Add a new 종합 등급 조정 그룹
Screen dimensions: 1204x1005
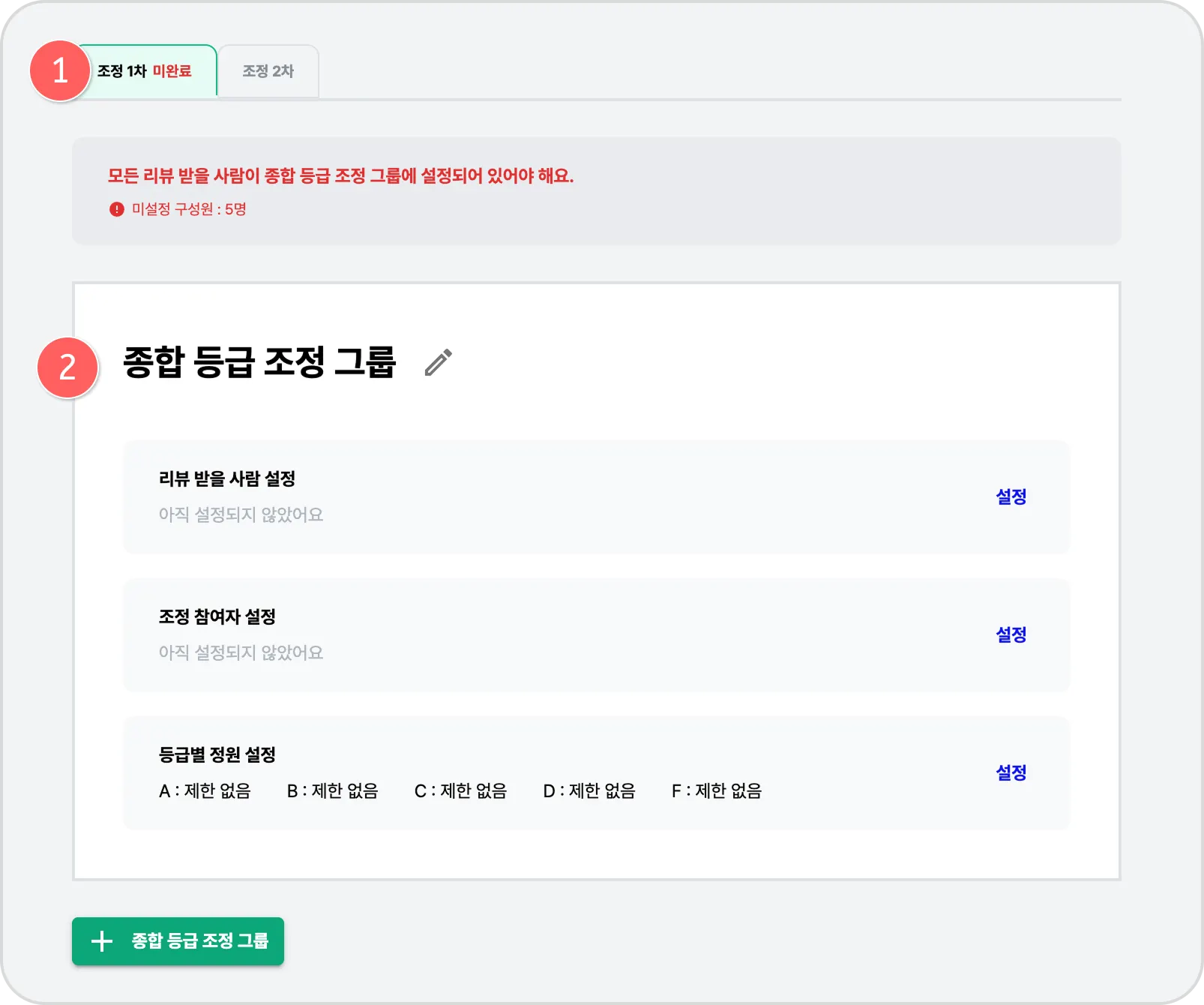[178, 941]
